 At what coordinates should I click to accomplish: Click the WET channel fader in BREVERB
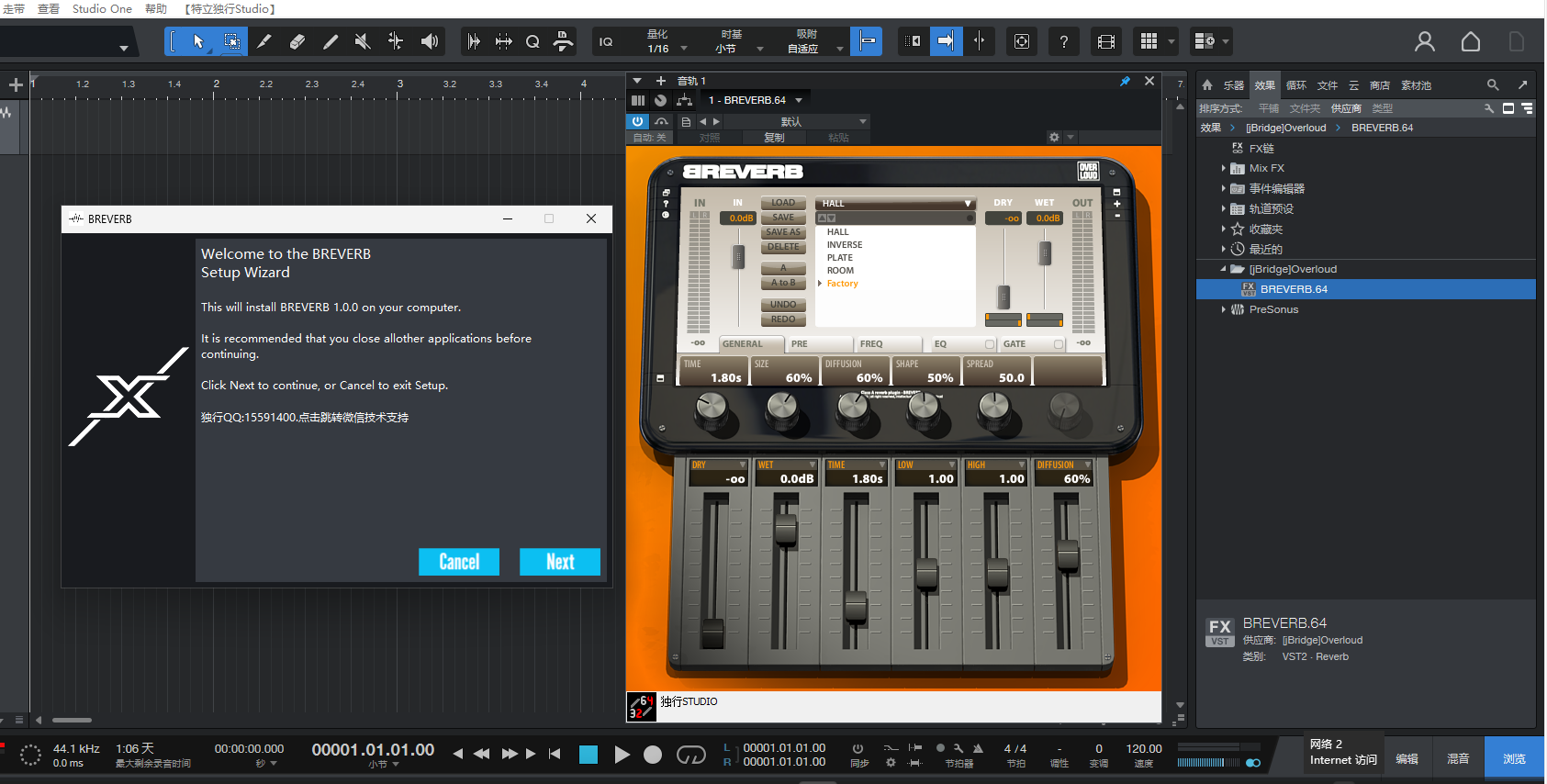pos(786,530)
